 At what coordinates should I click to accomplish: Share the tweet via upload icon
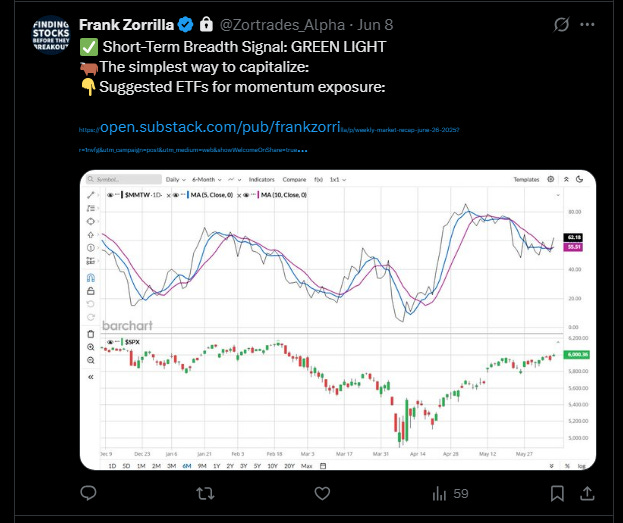click(x=587, y=493)
